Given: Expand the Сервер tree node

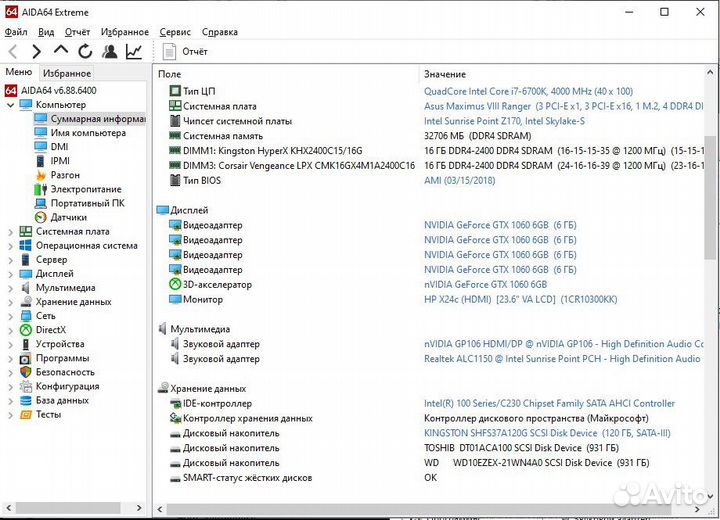Looking at the screenshot, I should point(11,260).
